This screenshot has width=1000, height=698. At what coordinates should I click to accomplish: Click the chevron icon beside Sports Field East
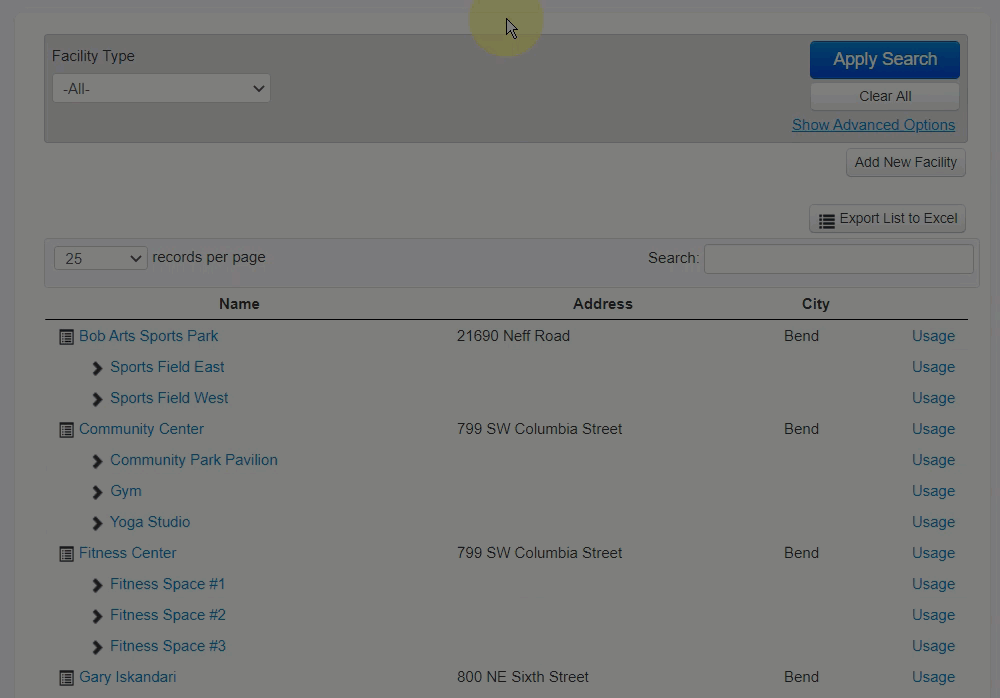pyautogui.click(x=97, y=368)
